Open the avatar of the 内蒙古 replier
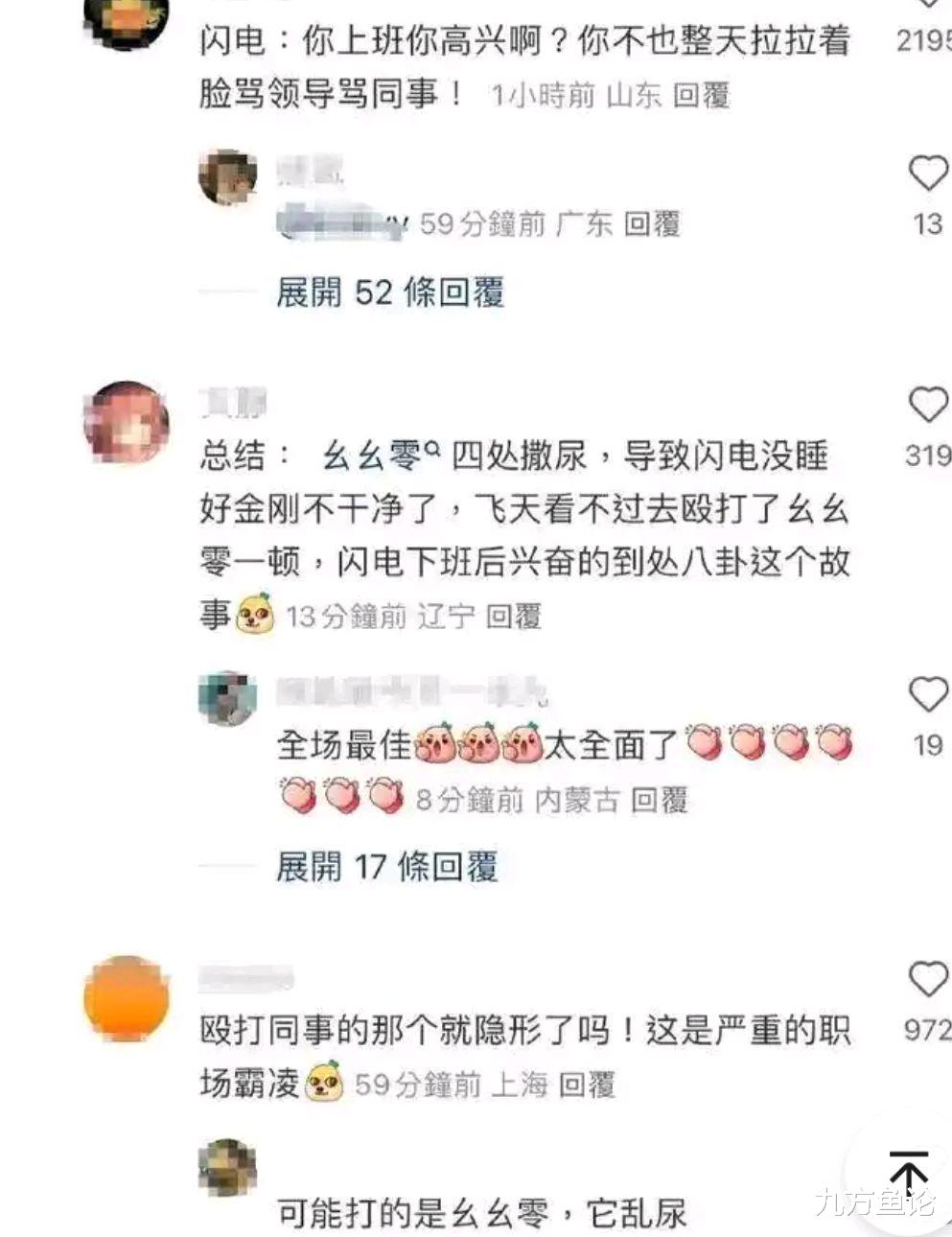952x1237 pixels. point(228,699)
